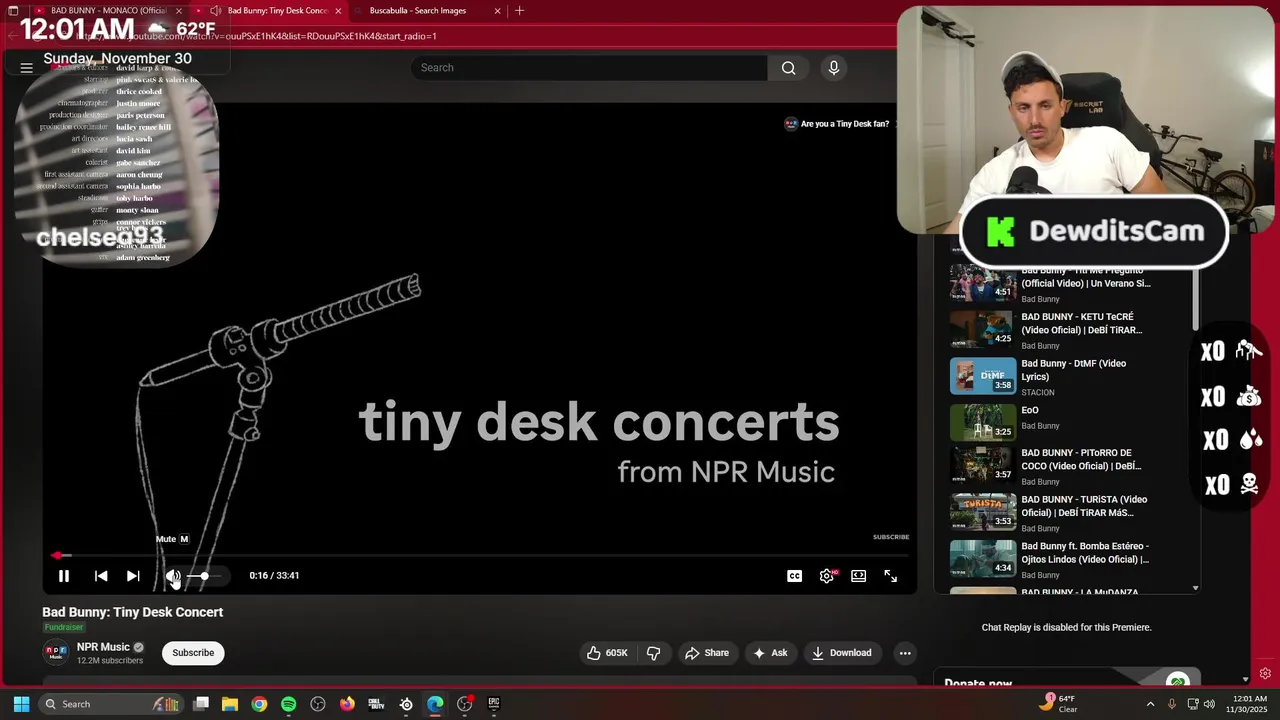Image resolution: width=1280 pixels, height=720 pixels.
Task: Open the player settings gear
Action: click(x=826, y=576)
